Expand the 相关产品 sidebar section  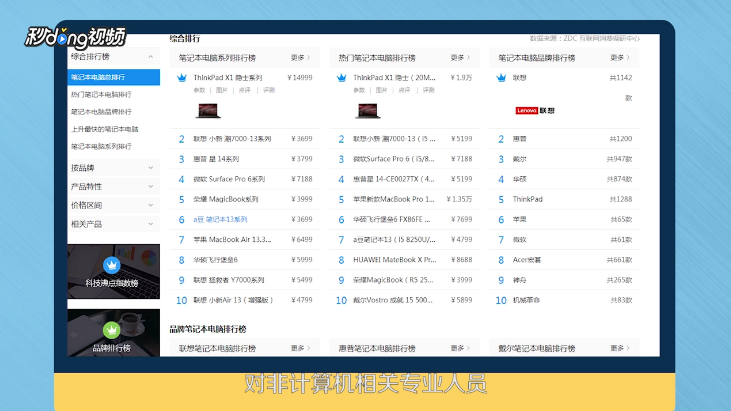(x=151, y=224)
